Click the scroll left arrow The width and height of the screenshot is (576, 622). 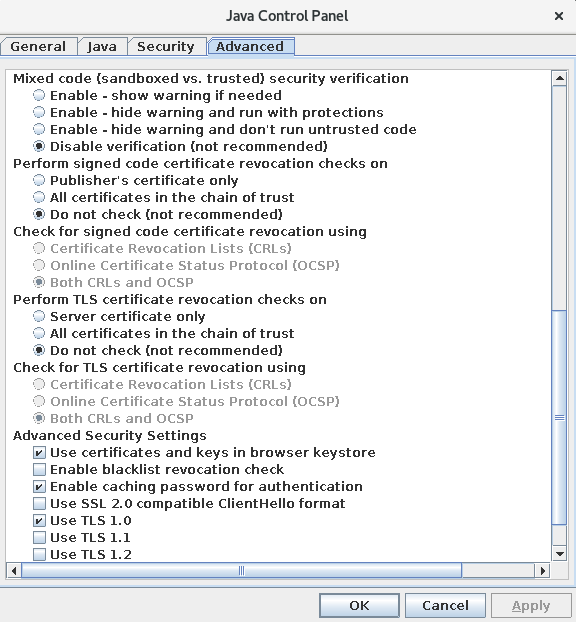coord(14,571)
